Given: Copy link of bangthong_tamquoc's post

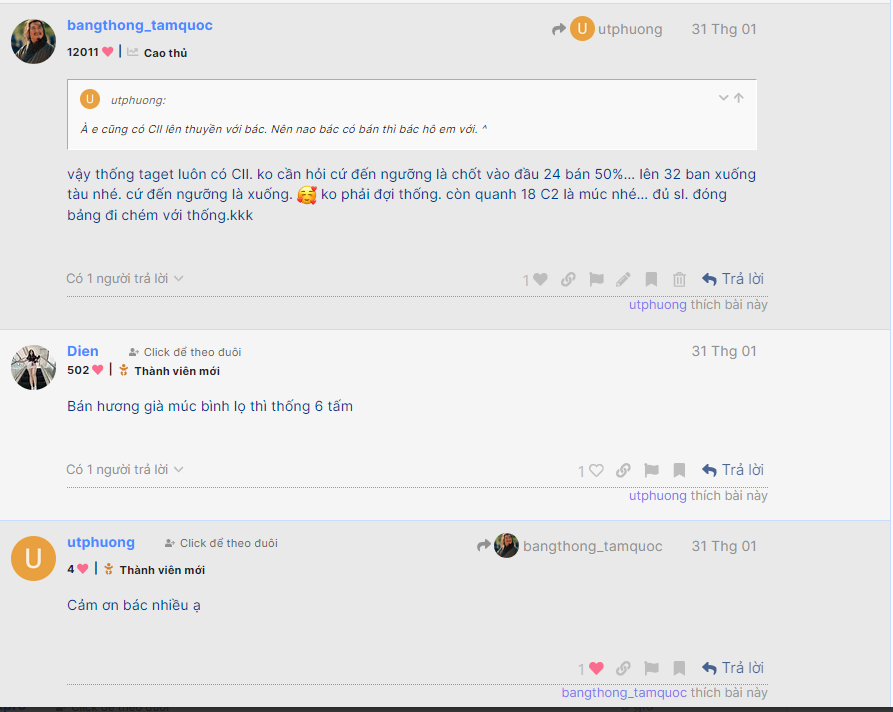Looking at the screenshot, I should pos(568,279).
